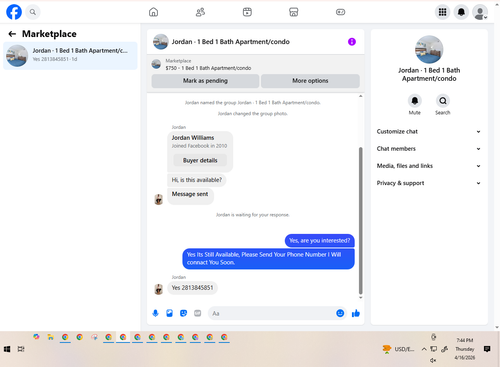
Task: Click the "Hi, is this available?" message
Action: (x=197, y=180)
